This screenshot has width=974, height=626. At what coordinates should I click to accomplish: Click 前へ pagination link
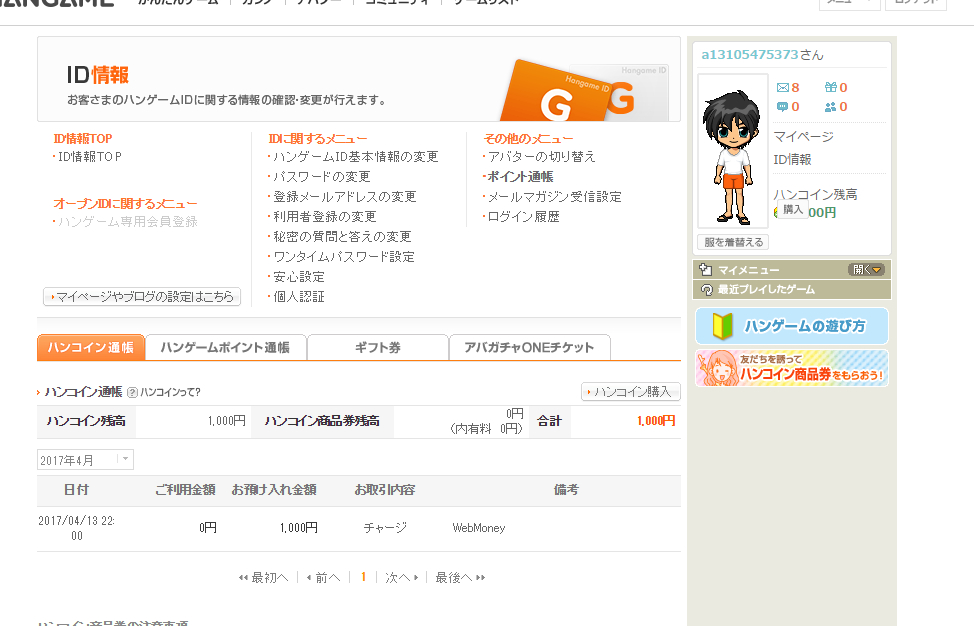click(324, 578)
